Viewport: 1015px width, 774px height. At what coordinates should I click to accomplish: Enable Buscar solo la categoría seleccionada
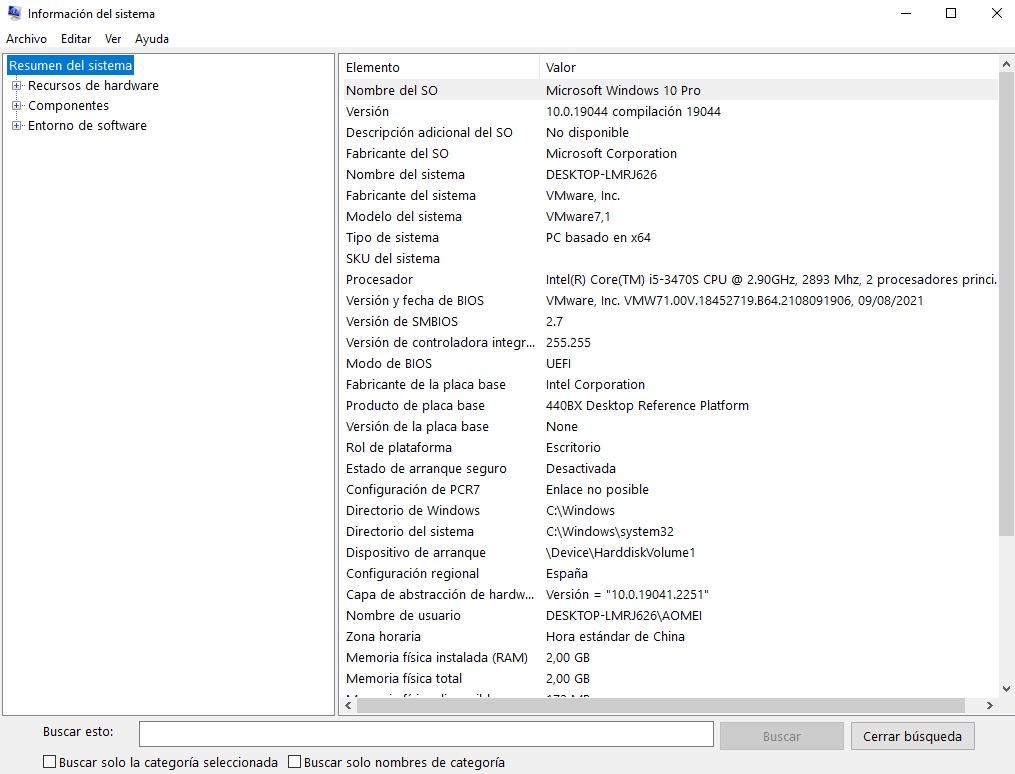click(x=49, y=761)
